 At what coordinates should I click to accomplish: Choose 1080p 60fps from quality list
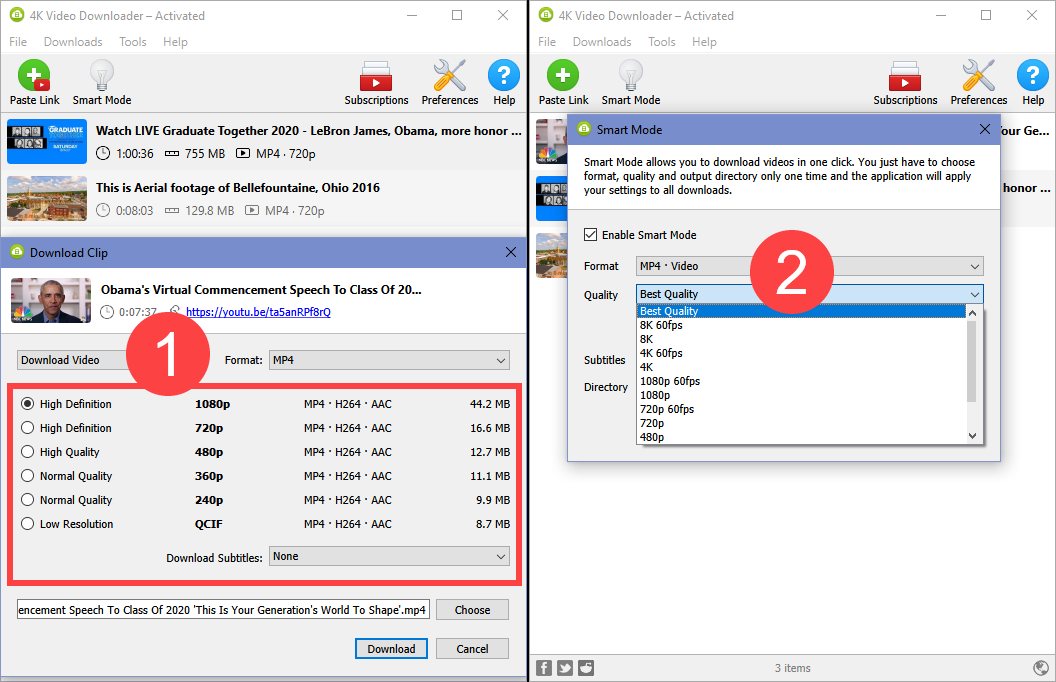pos(801,381)
